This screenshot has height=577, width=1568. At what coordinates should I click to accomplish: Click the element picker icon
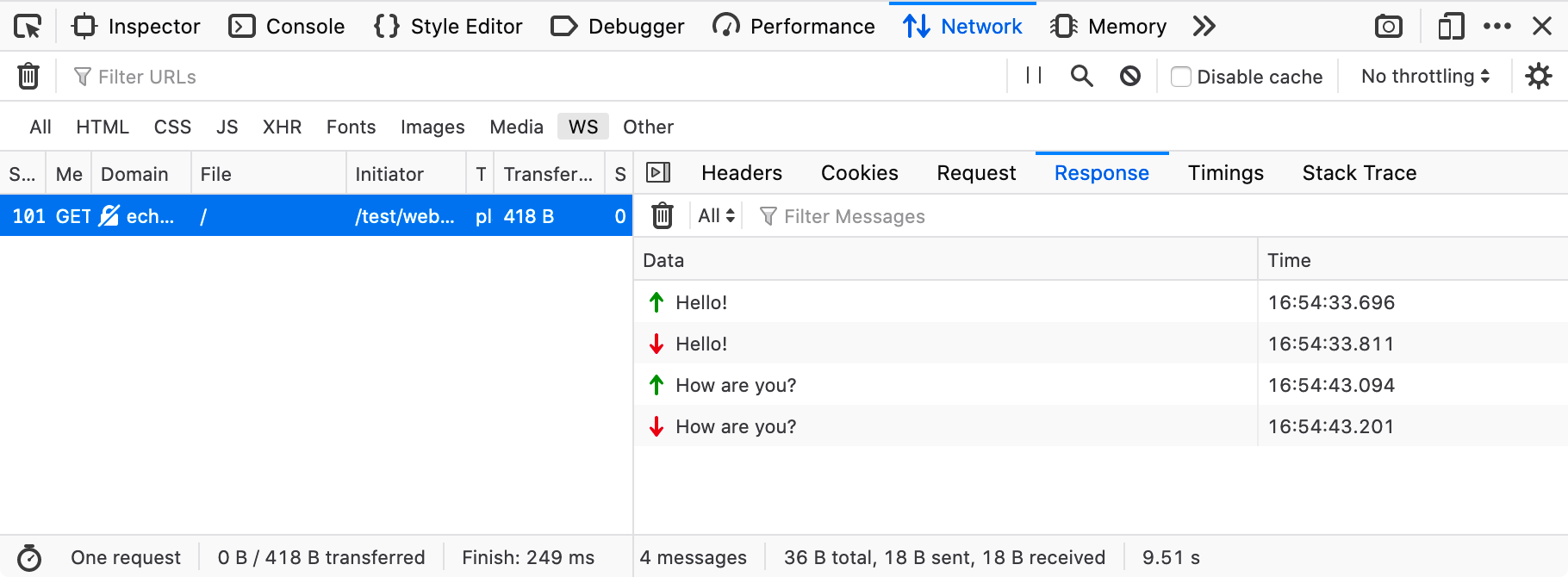tap(28, 27)
